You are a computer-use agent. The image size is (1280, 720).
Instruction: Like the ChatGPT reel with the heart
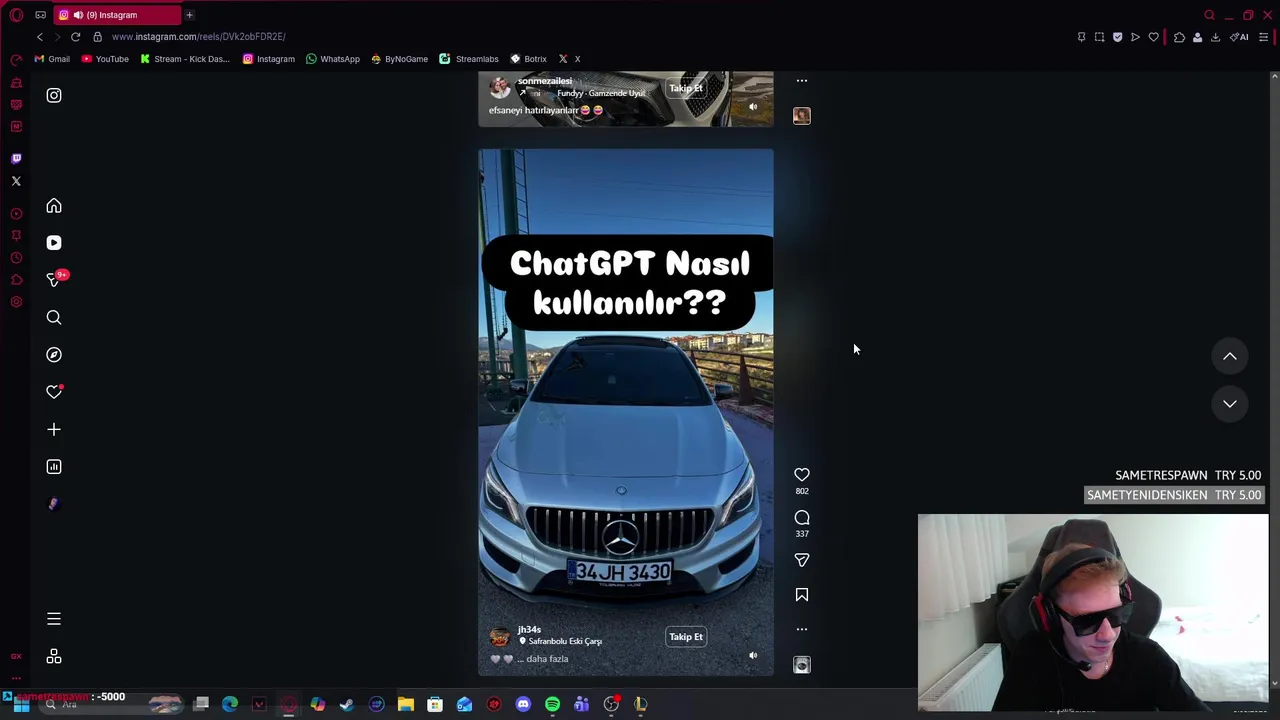(802, 475)
